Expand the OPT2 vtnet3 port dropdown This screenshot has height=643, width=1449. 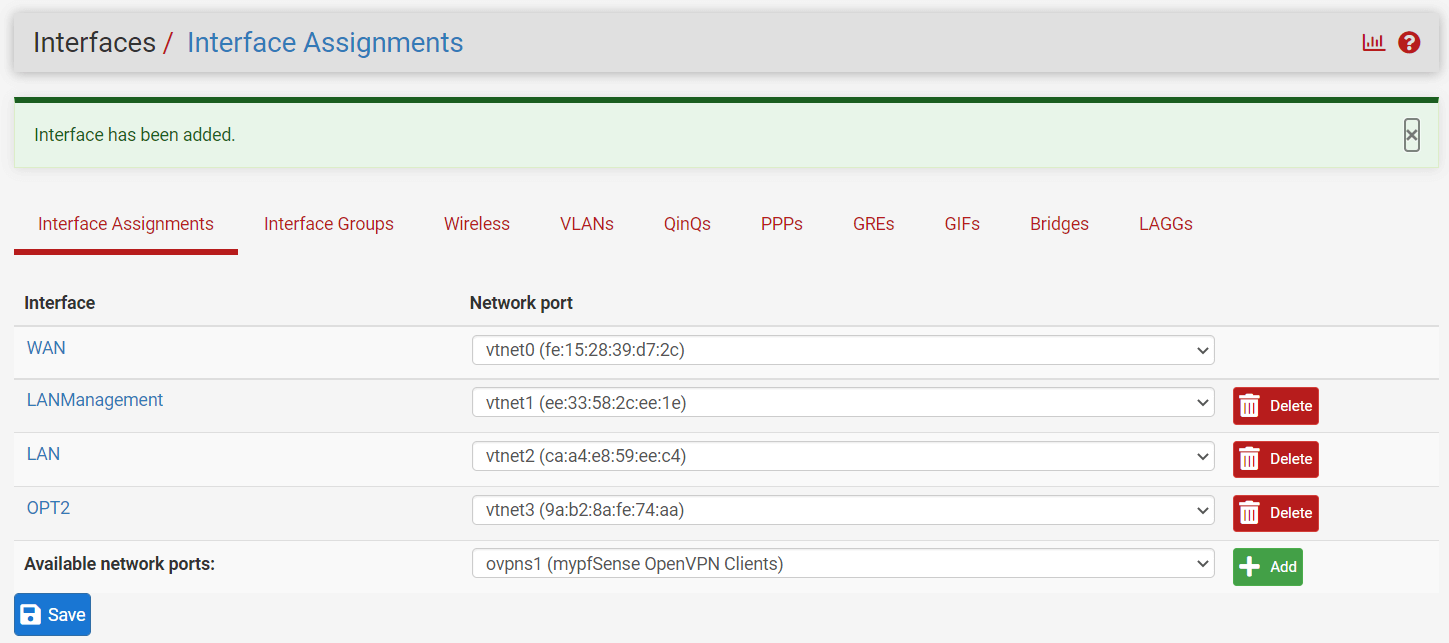coord(843,510)
